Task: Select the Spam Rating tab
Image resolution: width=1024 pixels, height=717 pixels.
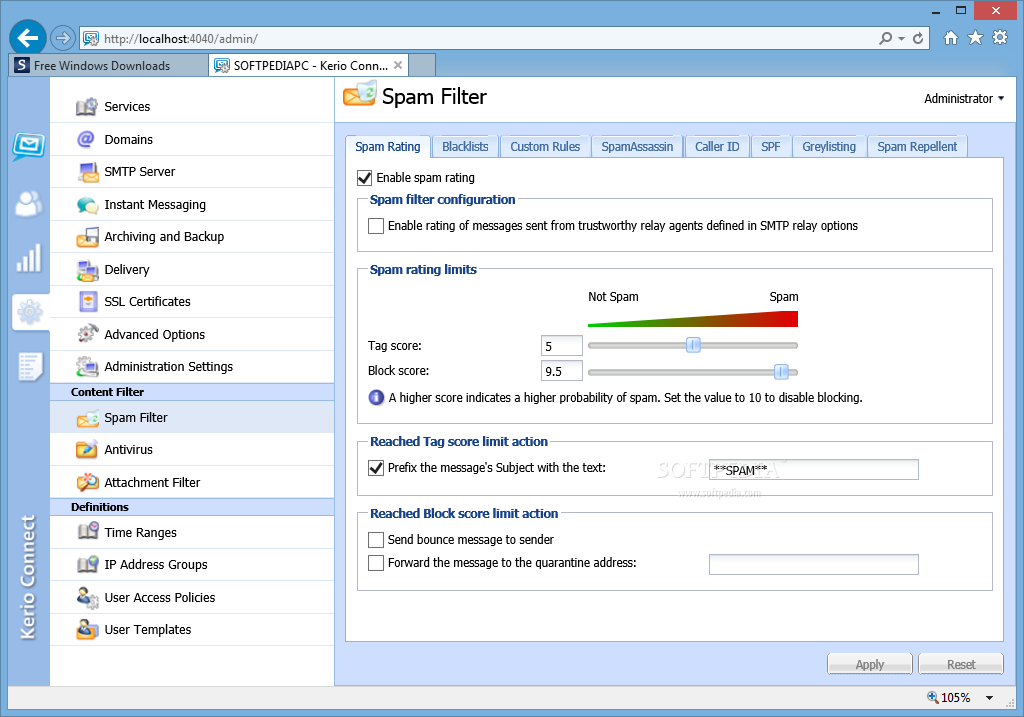Action: [388, 147]
